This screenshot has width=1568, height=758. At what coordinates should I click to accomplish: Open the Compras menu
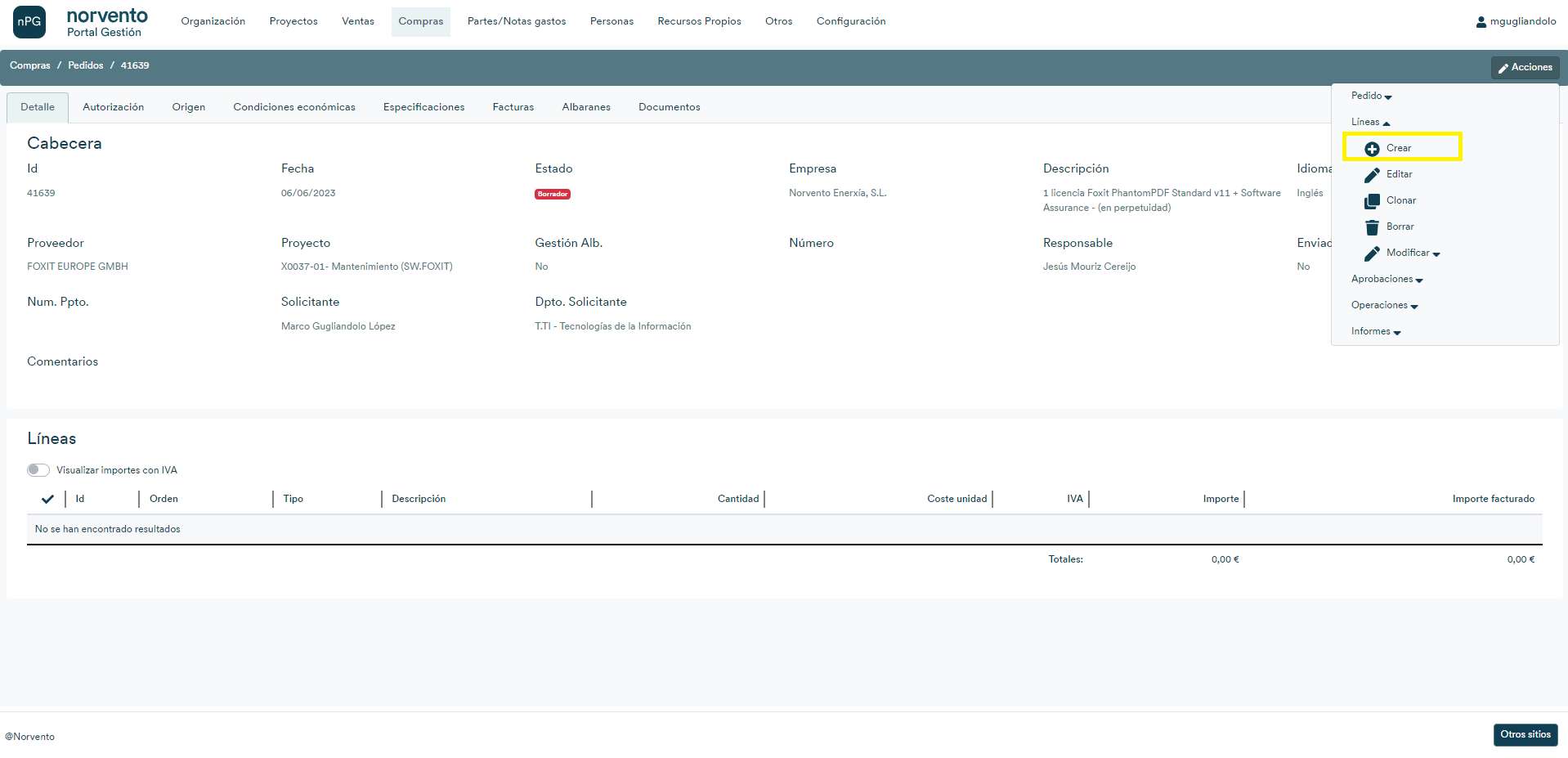[421, 21]
